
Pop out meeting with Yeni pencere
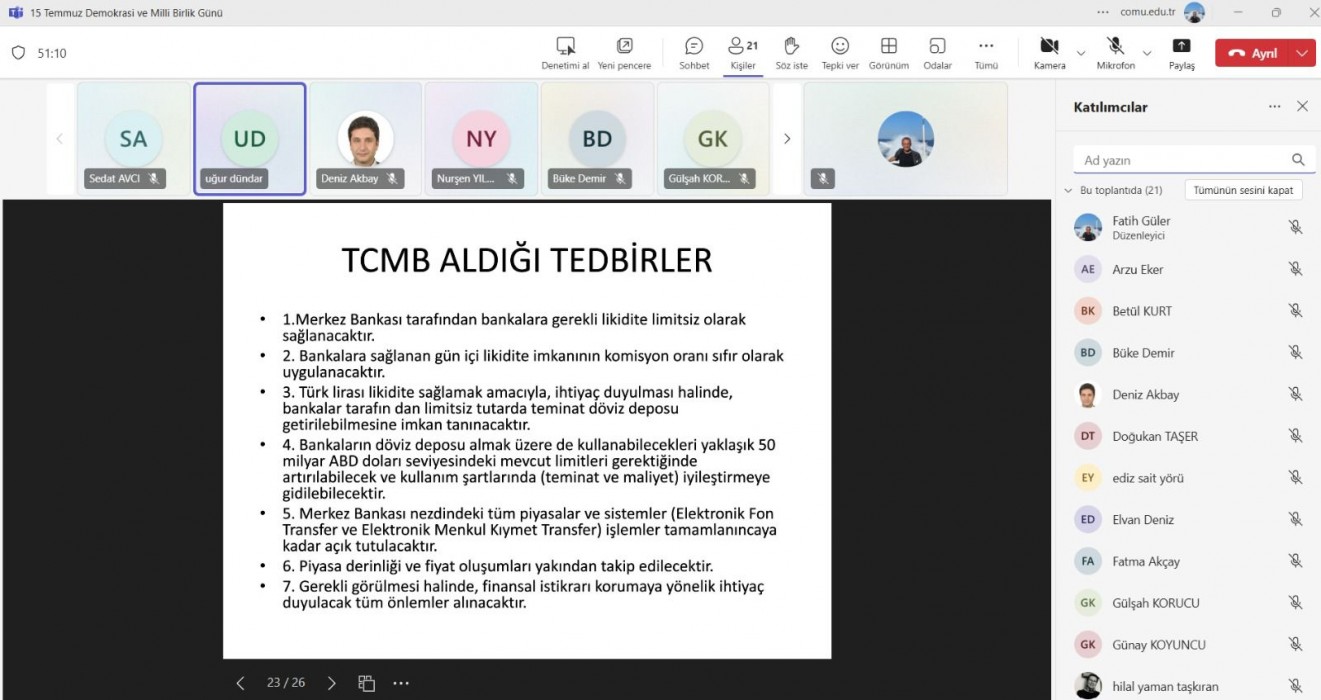tap(624, 53)
